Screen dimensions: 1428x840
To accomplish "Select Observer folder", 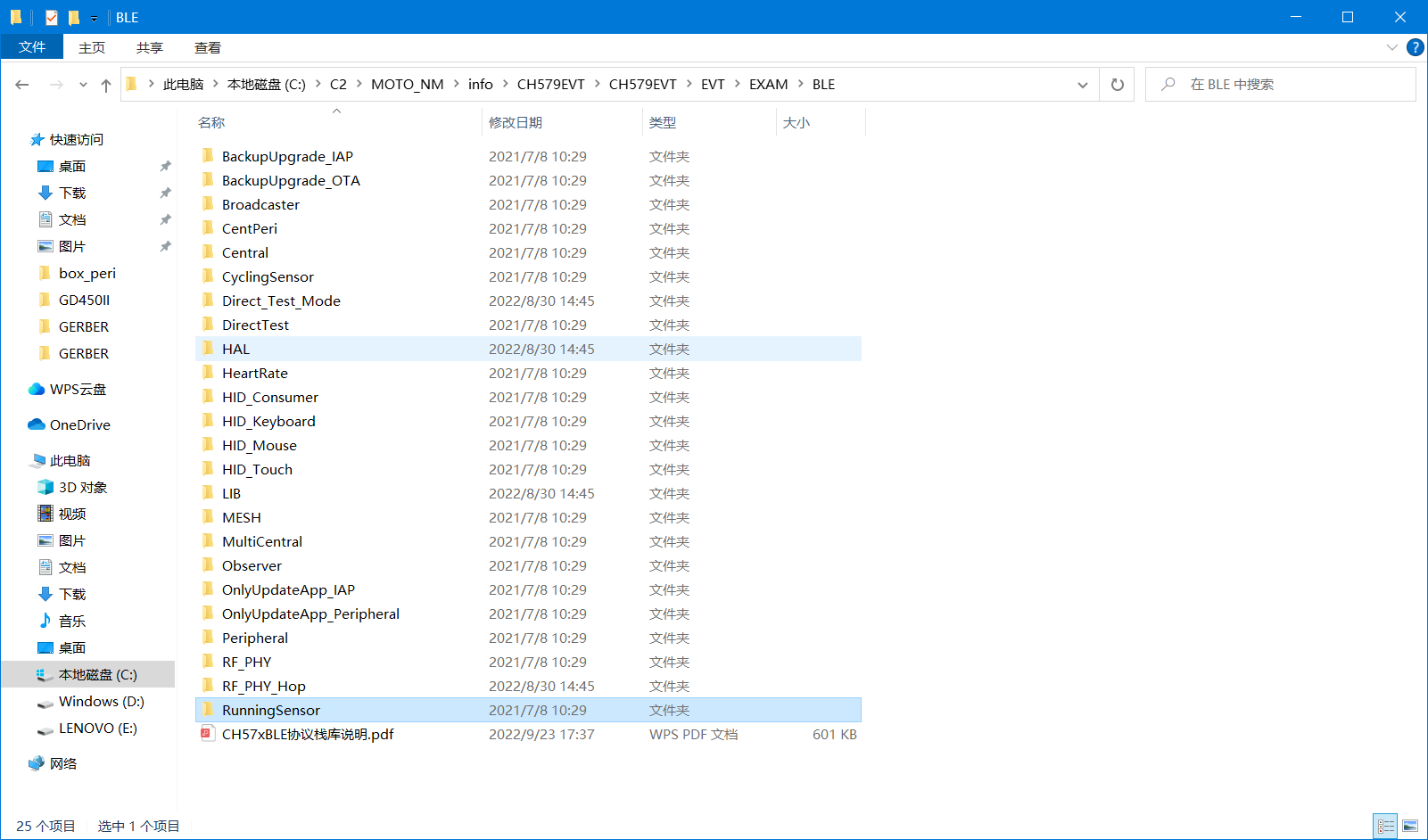I will tap(528, 566).
